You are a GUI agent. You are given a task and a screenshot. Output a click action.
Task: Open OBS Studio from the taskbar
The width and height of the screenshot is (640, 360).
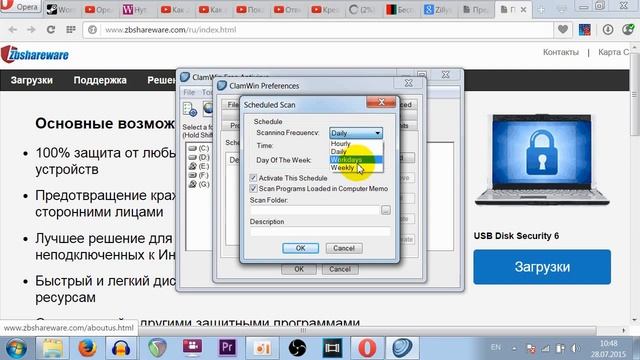click(297, 348)
